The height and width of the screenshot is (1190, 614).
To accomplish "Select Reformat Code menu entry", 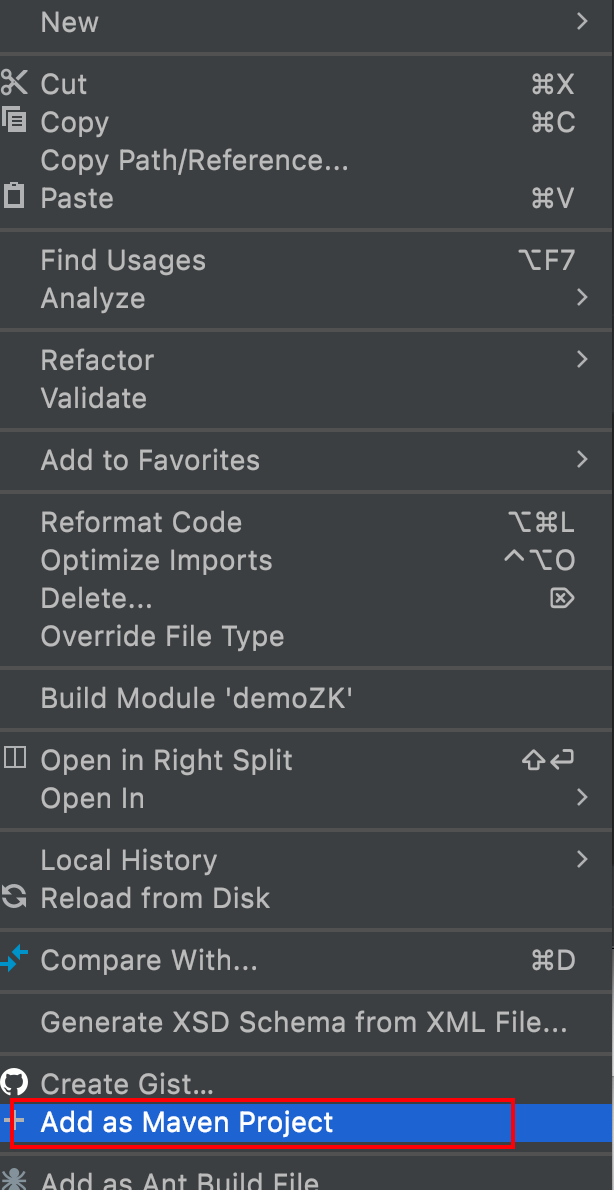I will [x=141, y=522].
